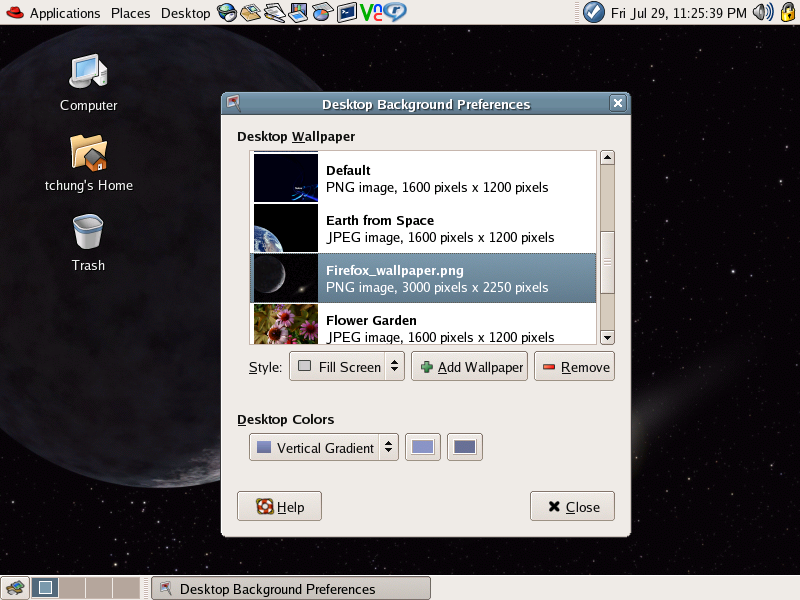This screenshot has height=600, width=800.
Task: Select the Flower Garden wallpaper
Action: pos(423,323)
